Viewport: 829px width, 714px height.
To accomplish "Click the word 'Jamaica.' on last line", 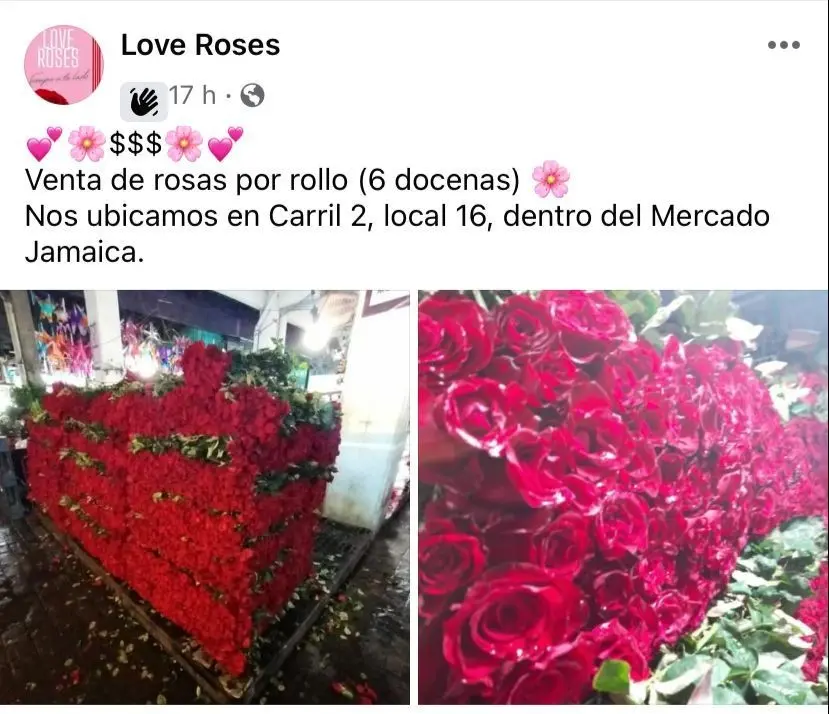I will click(85, 252).
